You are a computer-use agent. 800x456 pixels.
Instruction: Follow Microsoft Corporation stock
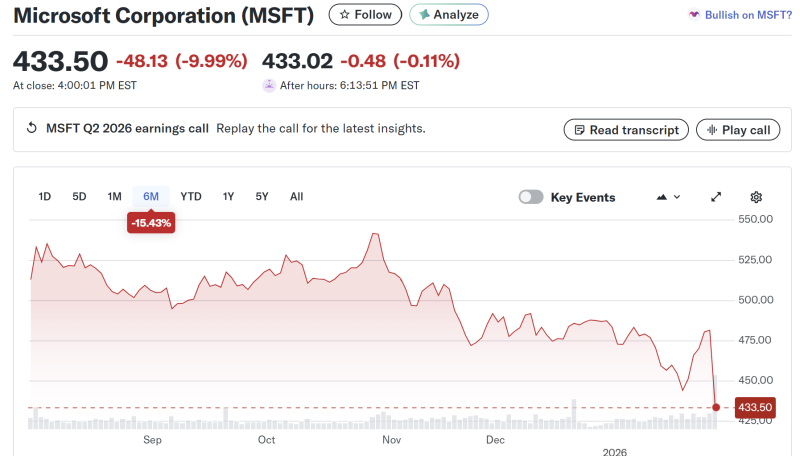[x=365, y=15]
